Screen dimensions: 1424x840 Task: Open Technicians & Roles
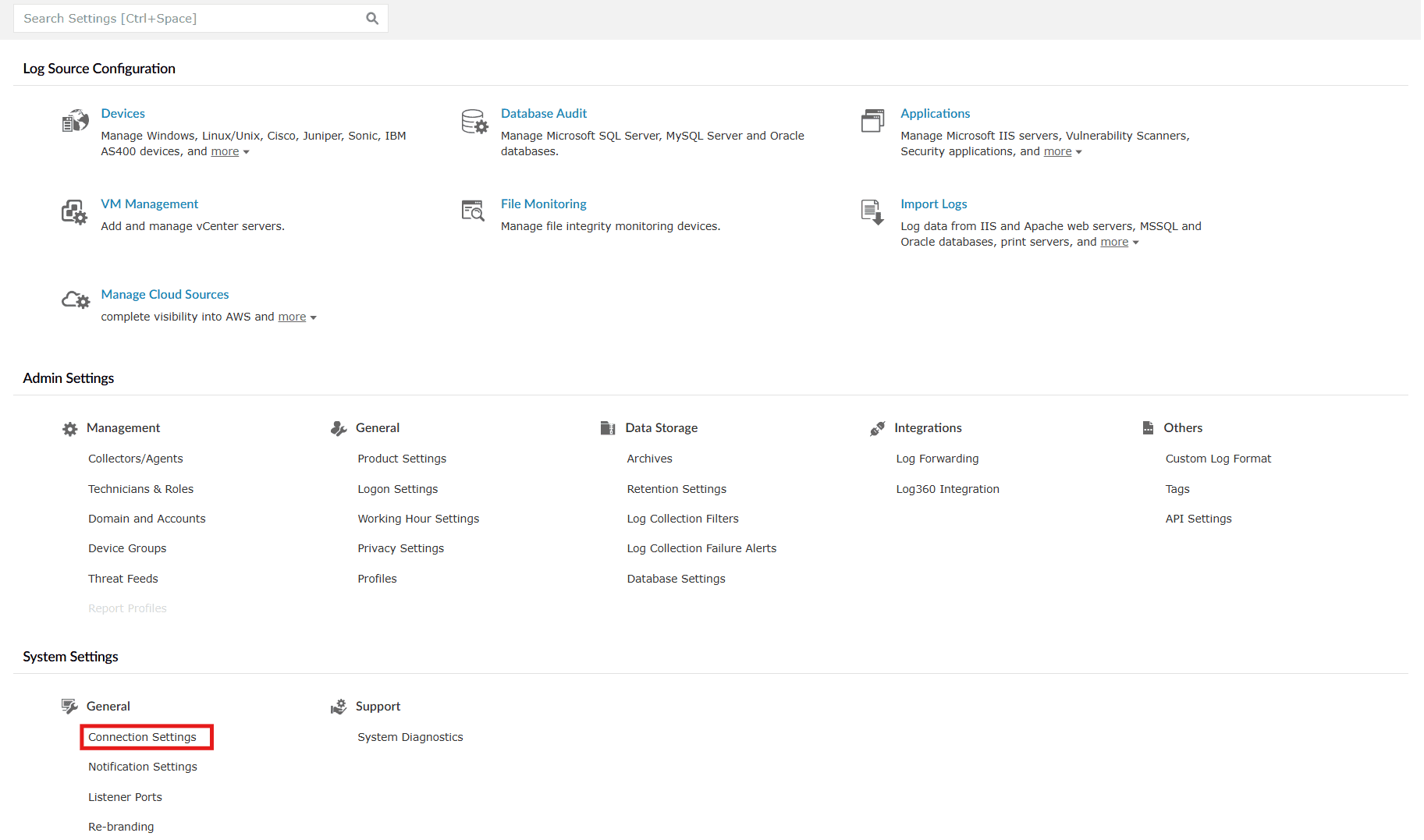(x=140, y=489)
